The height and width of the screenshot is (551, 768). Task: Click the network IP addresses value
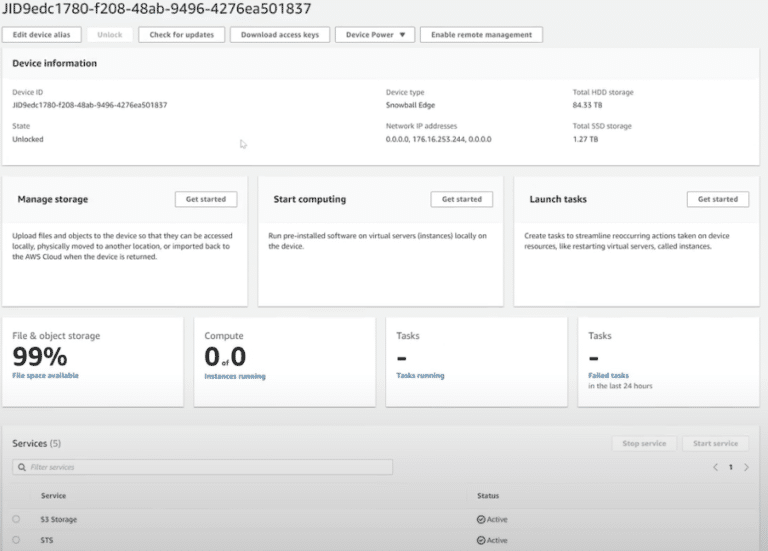pos(438,139)
